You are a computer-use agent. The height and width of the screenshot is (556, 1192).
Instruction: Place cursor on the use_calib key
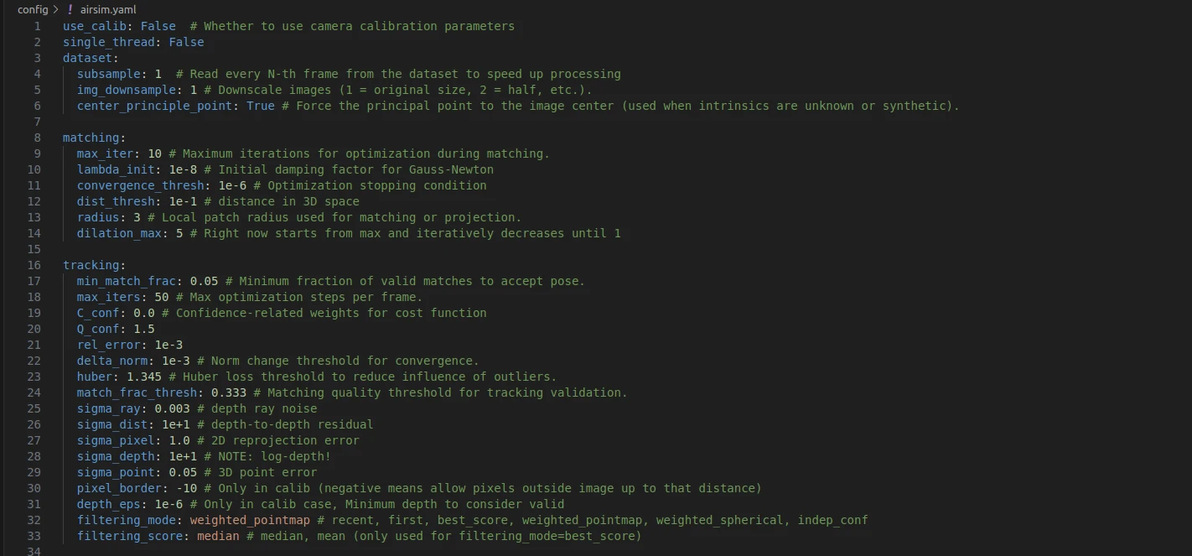click(x=94, y=26)
